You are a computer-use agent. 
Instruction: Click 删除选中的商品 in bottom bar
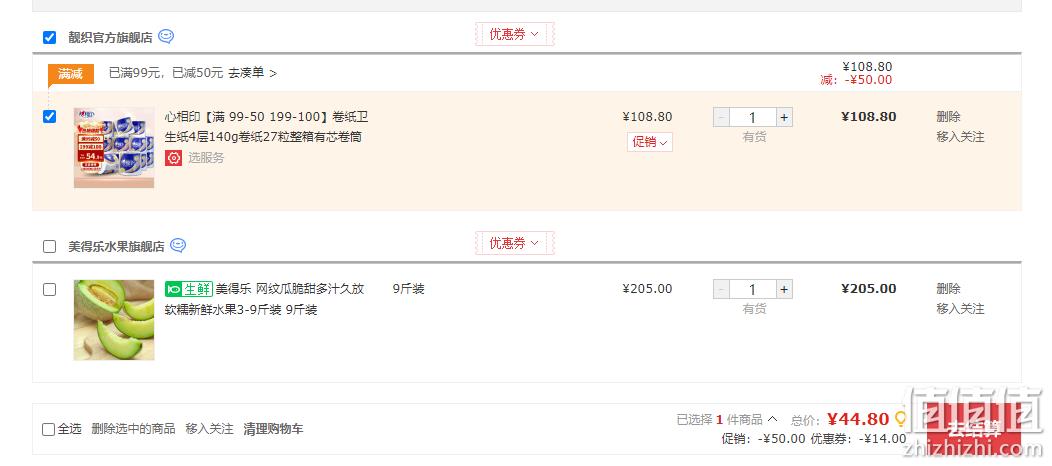[134, 428]
